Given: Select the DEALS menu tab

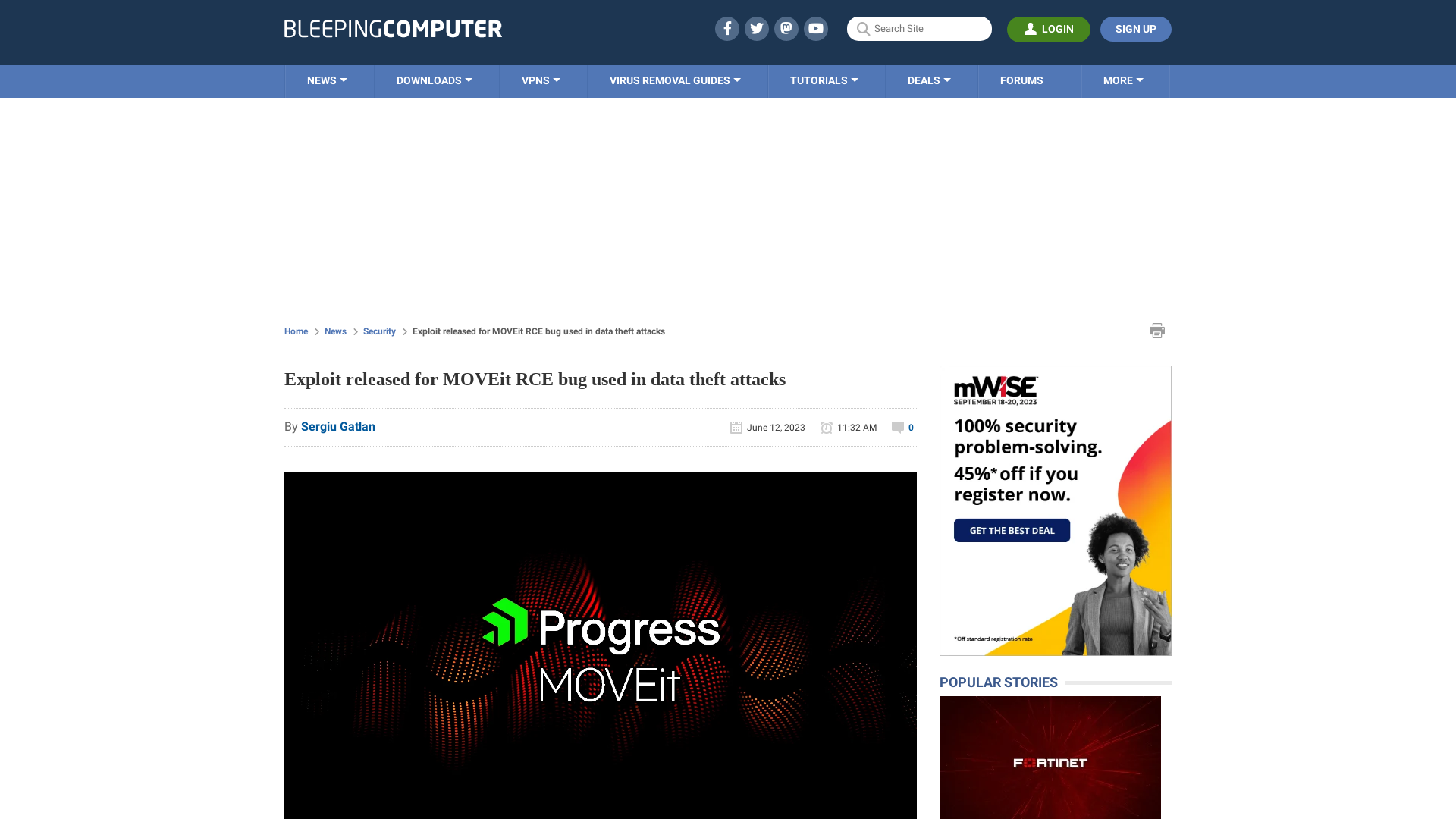Looking at the screenshot, I should click(x=929, y=80).
